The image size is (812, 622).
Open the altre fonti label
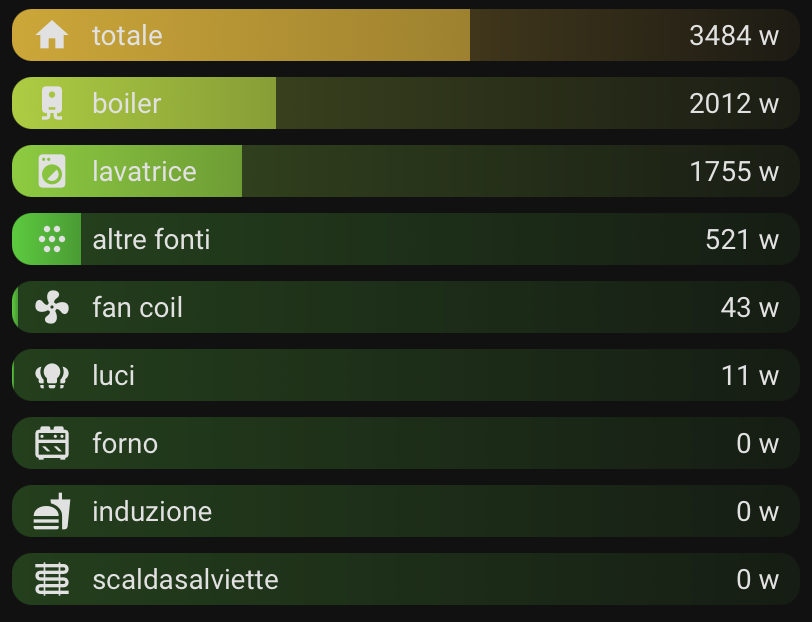[151, 240]
